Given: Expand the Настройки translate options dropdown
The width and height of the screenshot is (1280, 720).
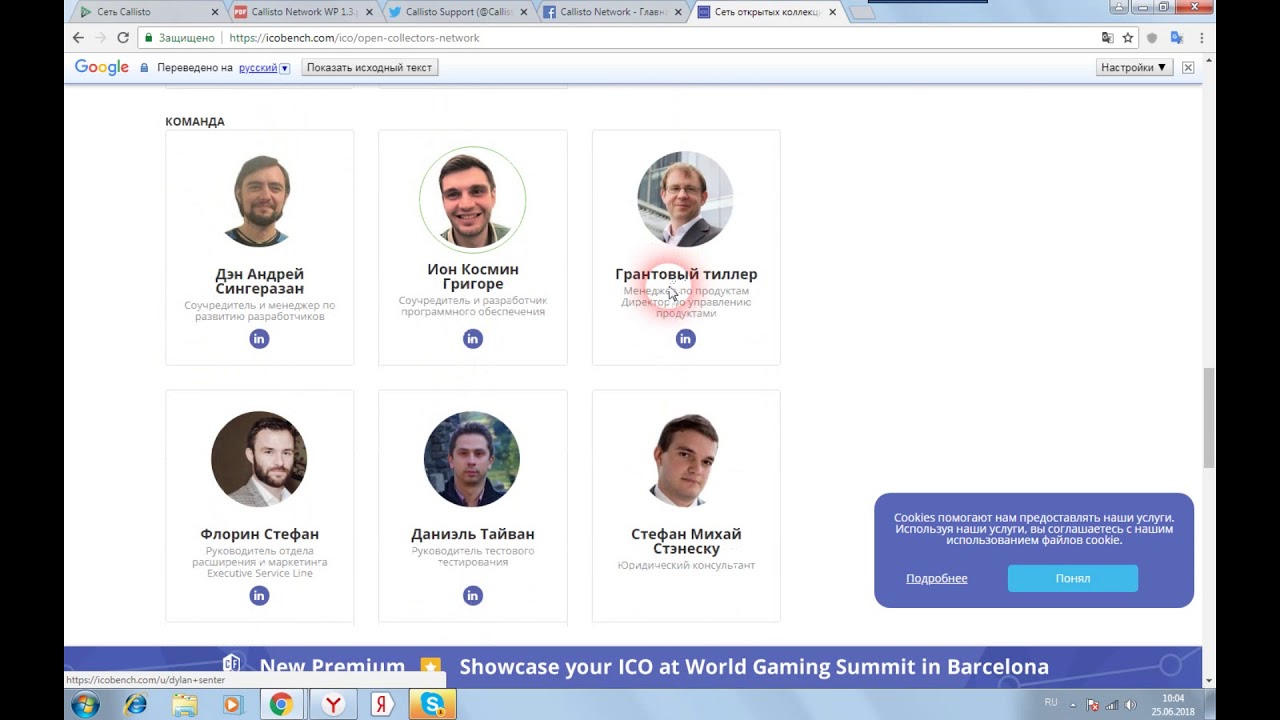Looking at the screenshot, I should click(x=1133, y=68).
